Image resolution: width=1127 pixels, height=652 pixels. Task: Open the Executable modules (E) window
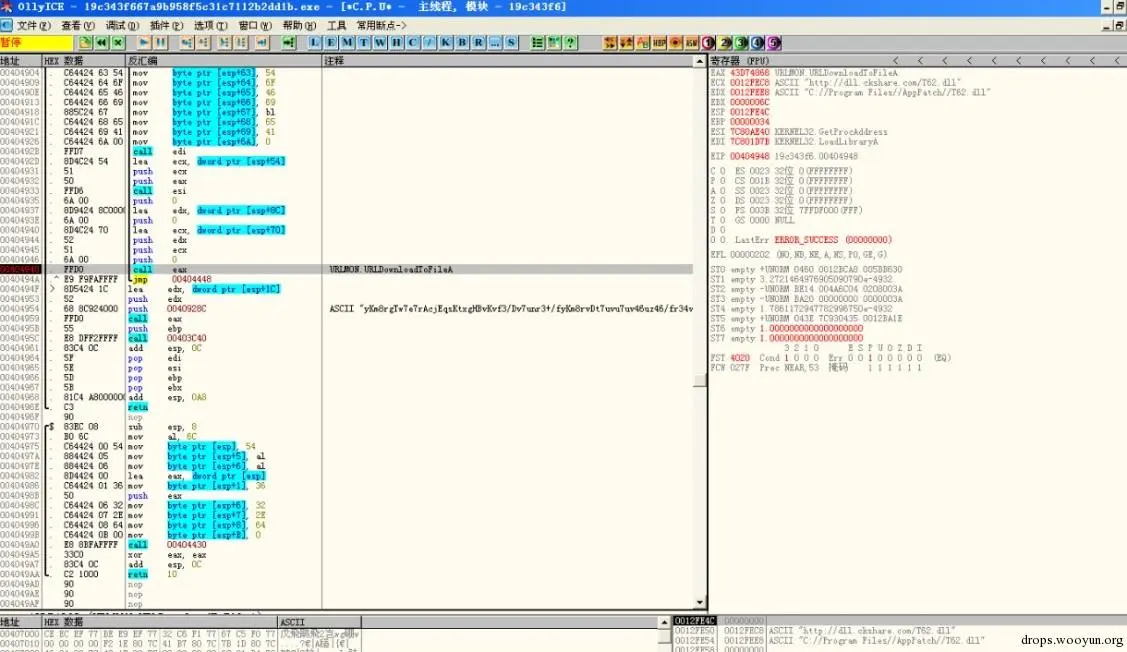331,42
